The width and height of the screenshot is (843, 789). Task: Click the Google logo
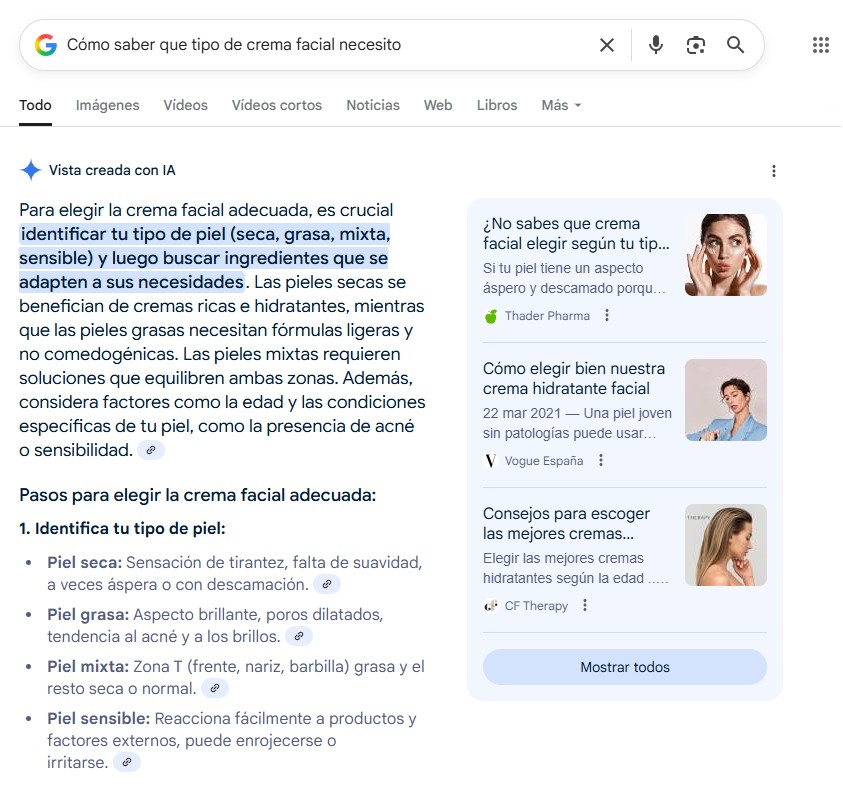pyautogui.click(x=45, y=44)
